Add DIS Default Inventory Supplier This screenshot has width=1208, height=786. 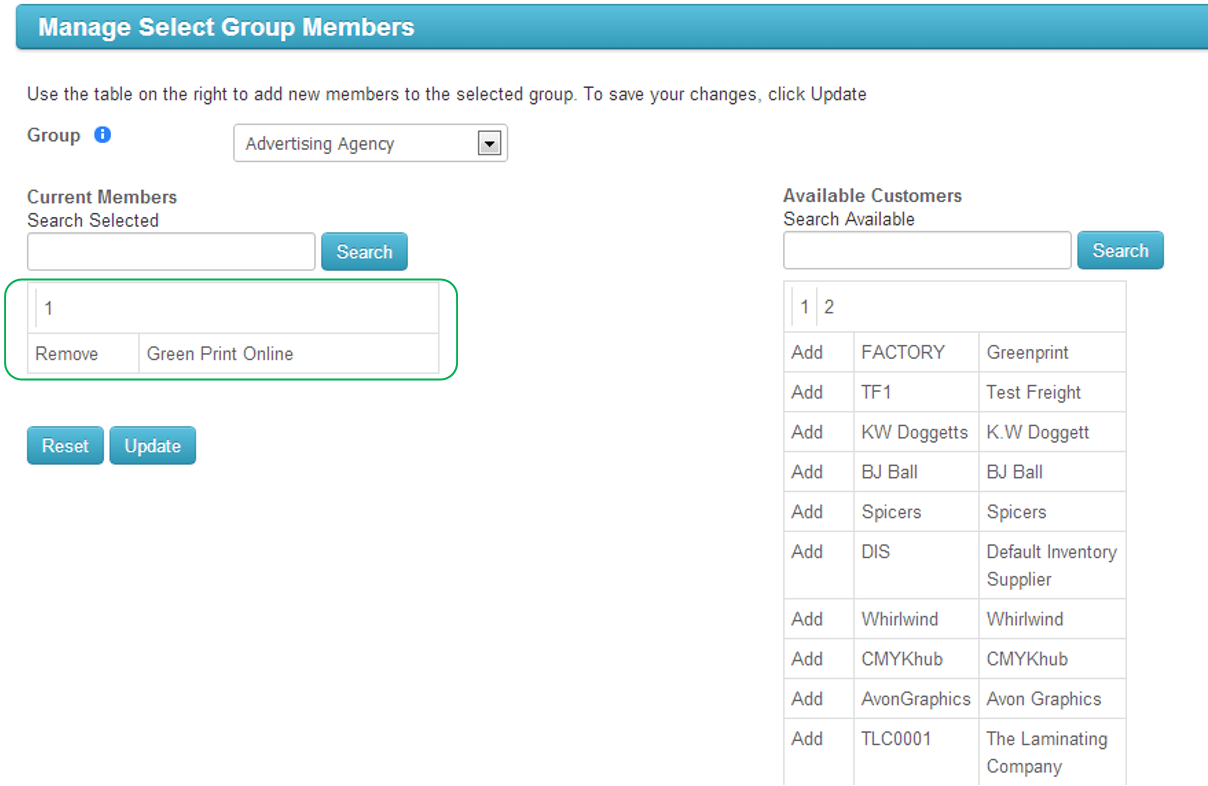pyautogui.click(x=807, y=552)
